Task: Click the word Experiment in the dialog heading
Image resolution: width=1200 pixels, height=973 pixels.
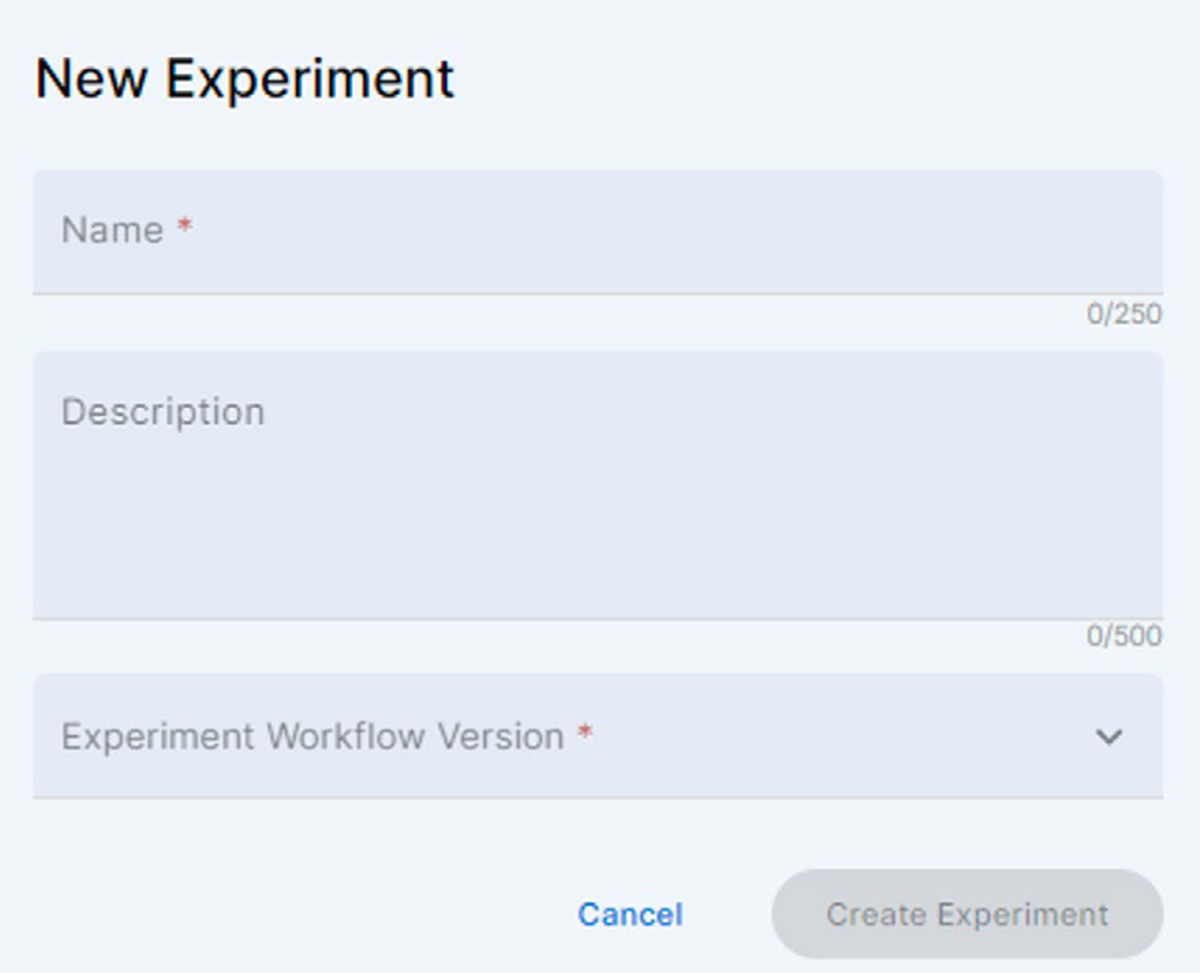Action: click(x=310, y=79)
